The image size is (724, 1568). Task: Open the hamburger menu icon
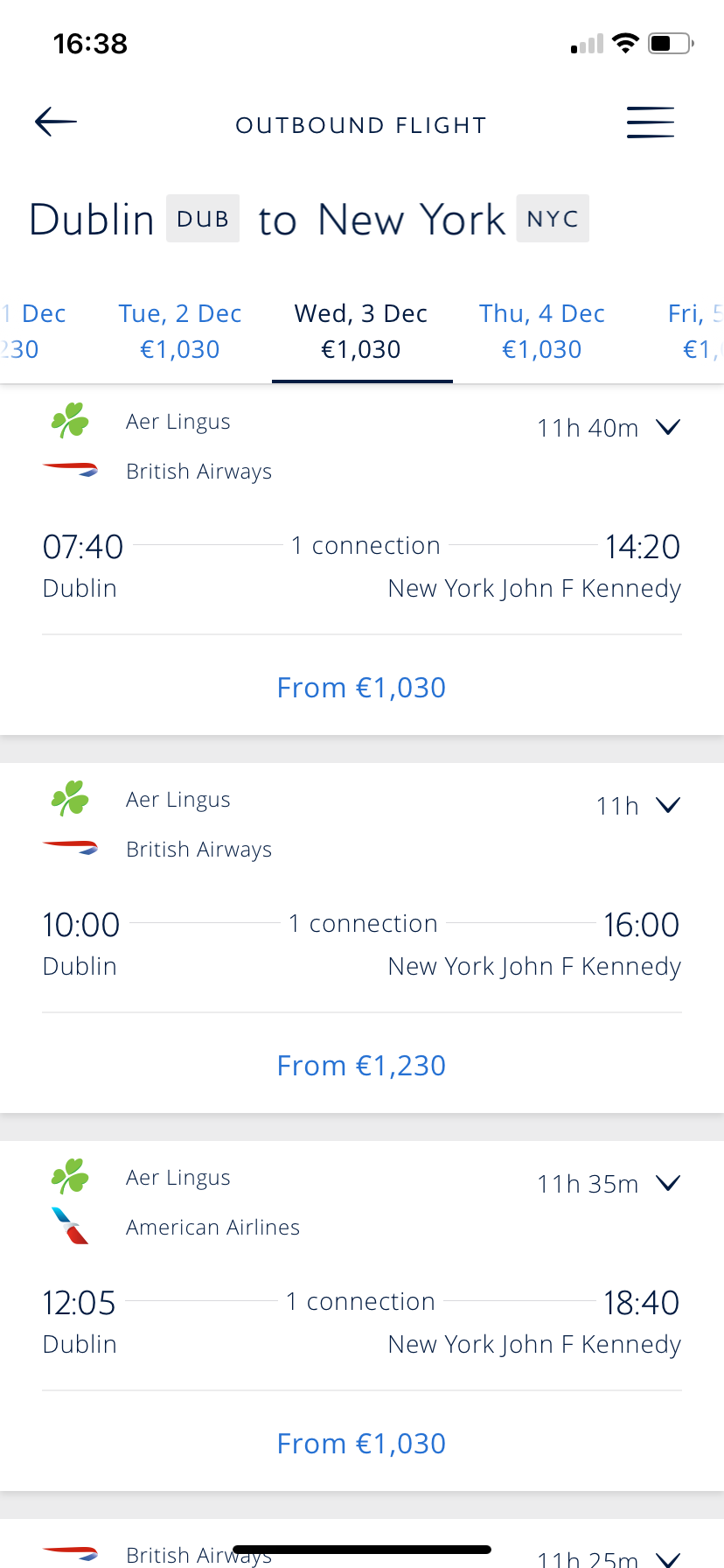pos(651,122)
